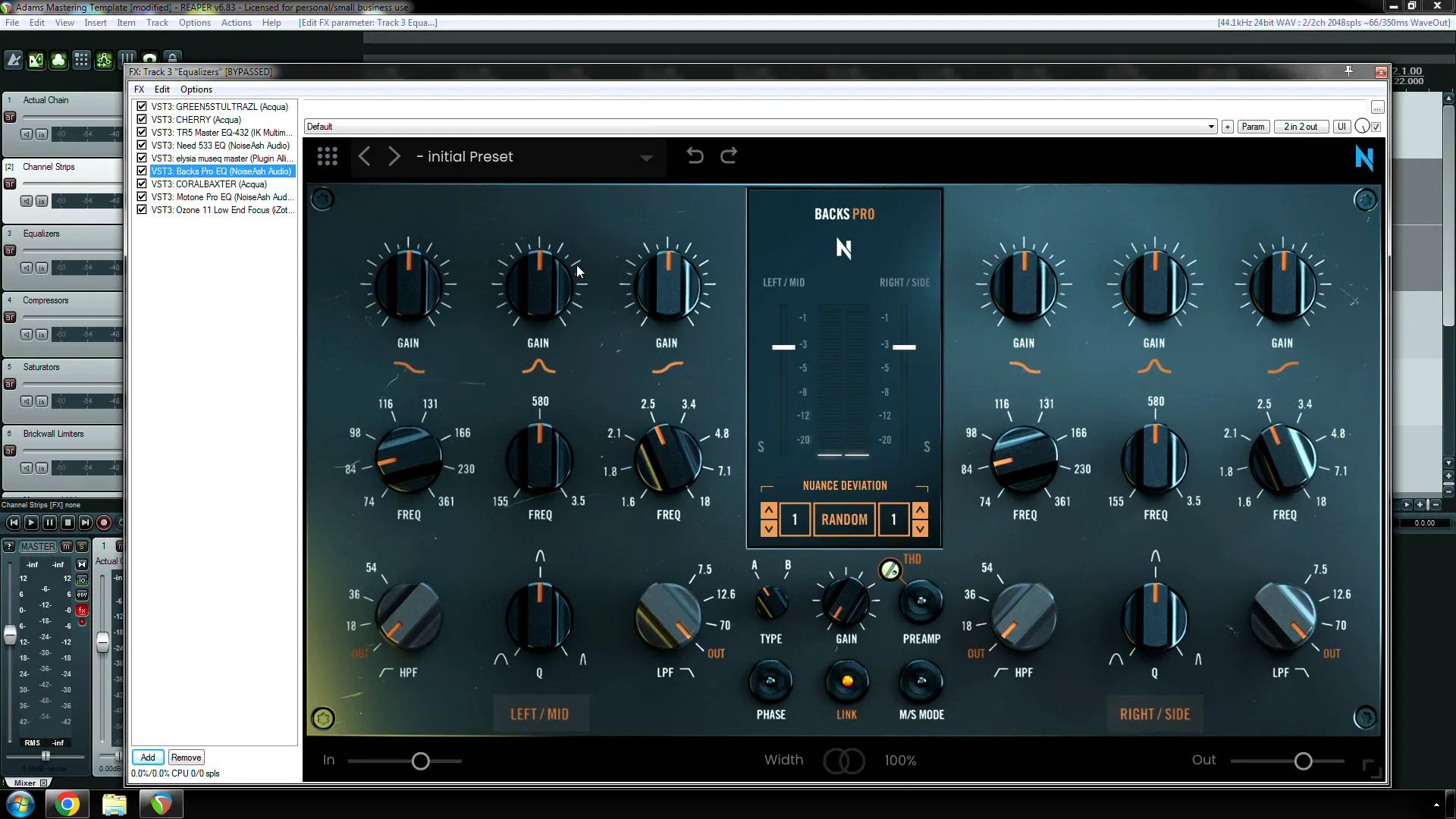The height and width of the screenshot is (819, 1456).
Task: Click the left low-shelf shape icon
Action: 409,367
